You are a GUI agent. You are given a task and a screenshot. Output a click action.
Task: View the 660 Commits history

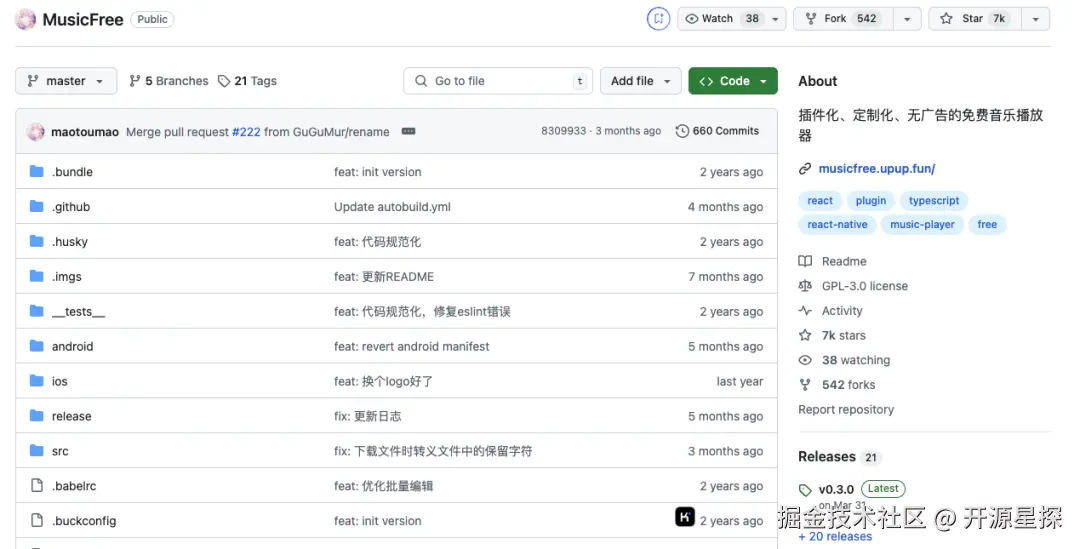[717, 131]
